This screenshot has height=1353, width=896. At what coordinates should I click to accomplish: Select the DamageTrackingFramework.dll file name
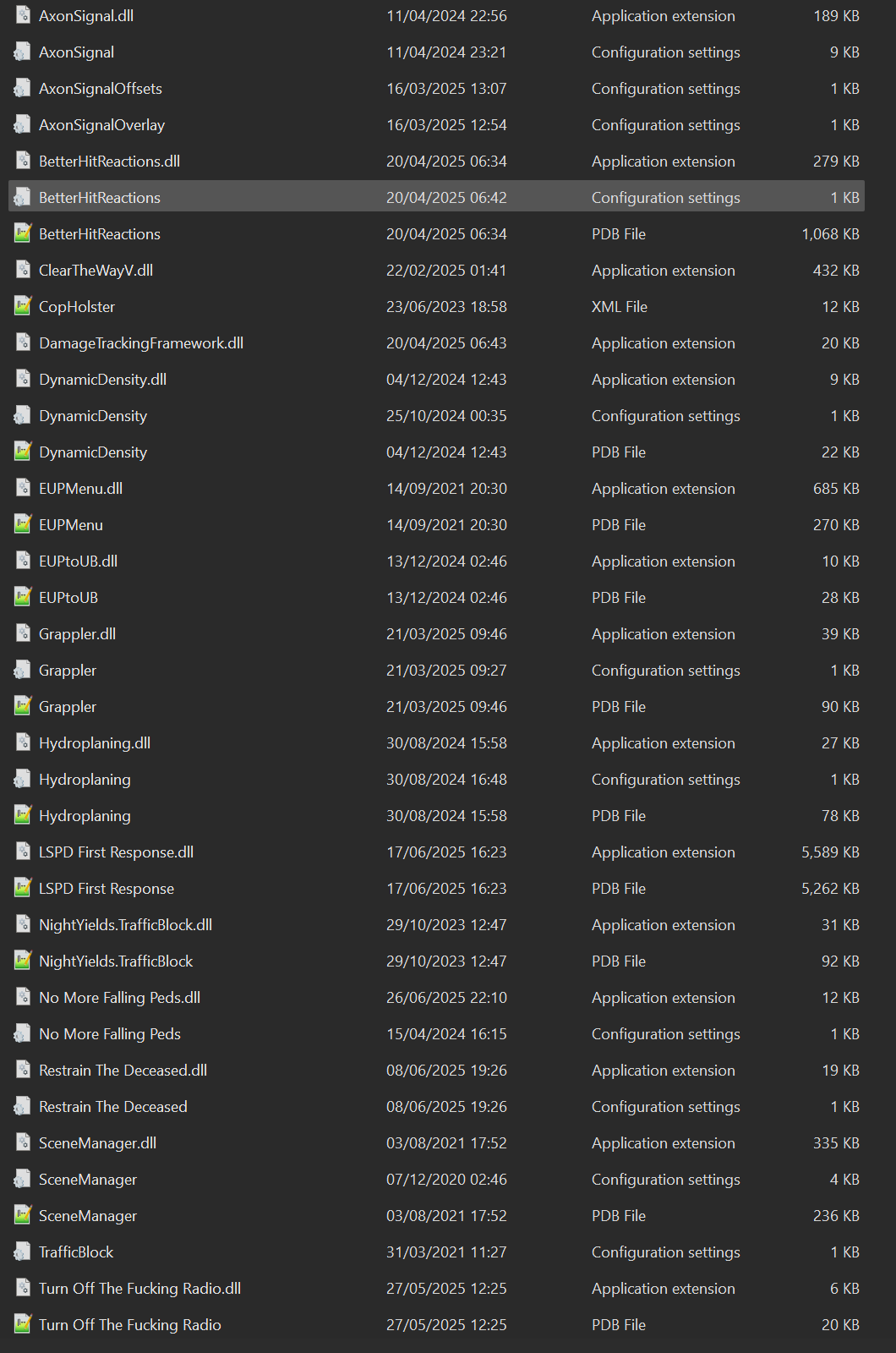(x=141, y=343)
